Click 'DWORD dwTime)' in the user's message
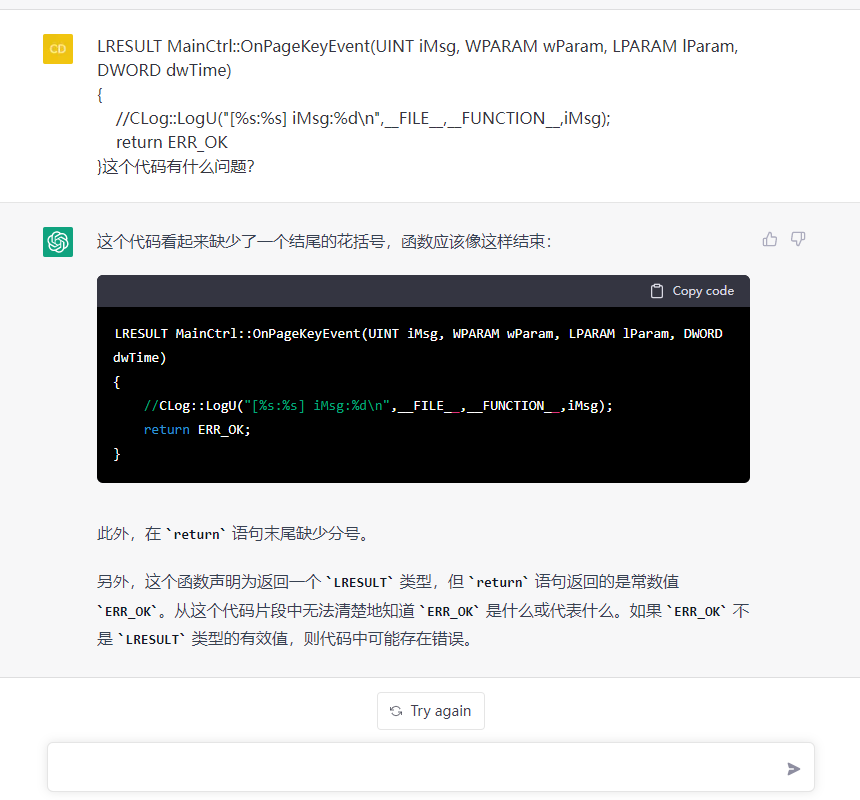The width and height of the screenshot is (860, 800). click(164, 70)
